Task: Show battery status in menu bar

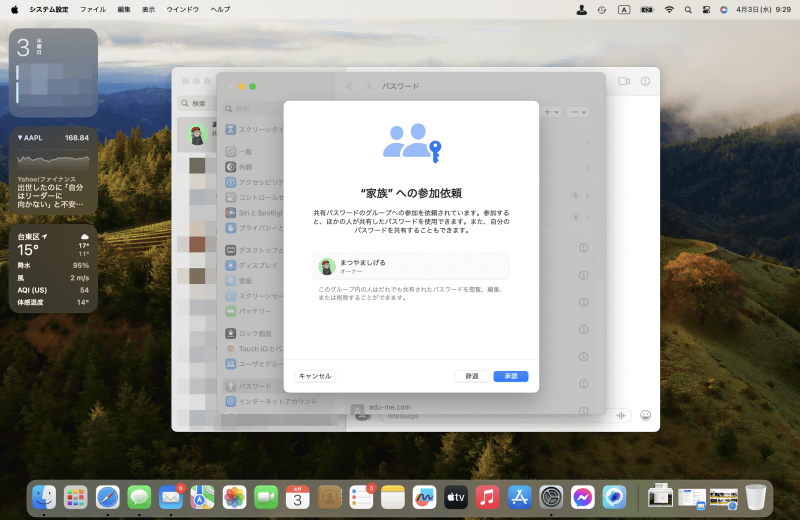Action: click(647, 9)
